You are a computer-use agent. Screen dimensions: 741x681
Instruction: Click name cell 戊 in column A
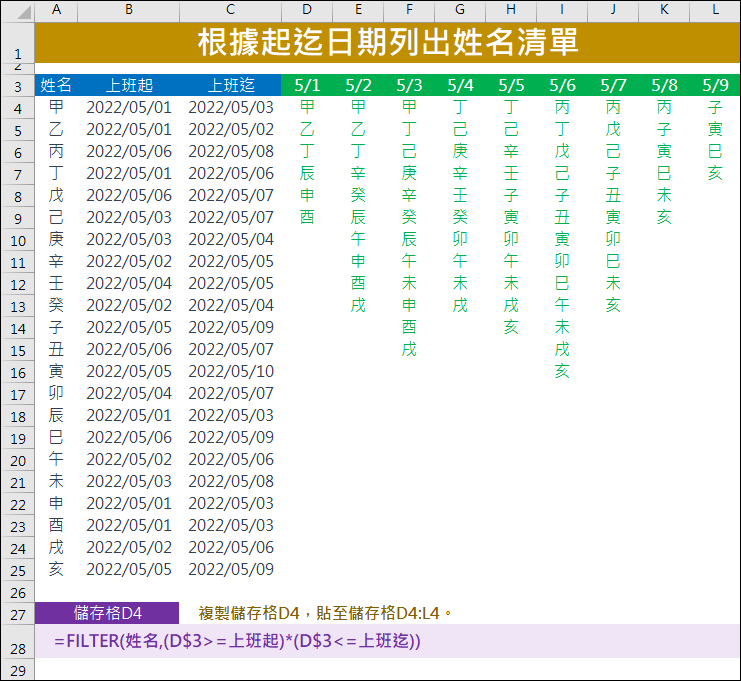[x=56, y=195]
